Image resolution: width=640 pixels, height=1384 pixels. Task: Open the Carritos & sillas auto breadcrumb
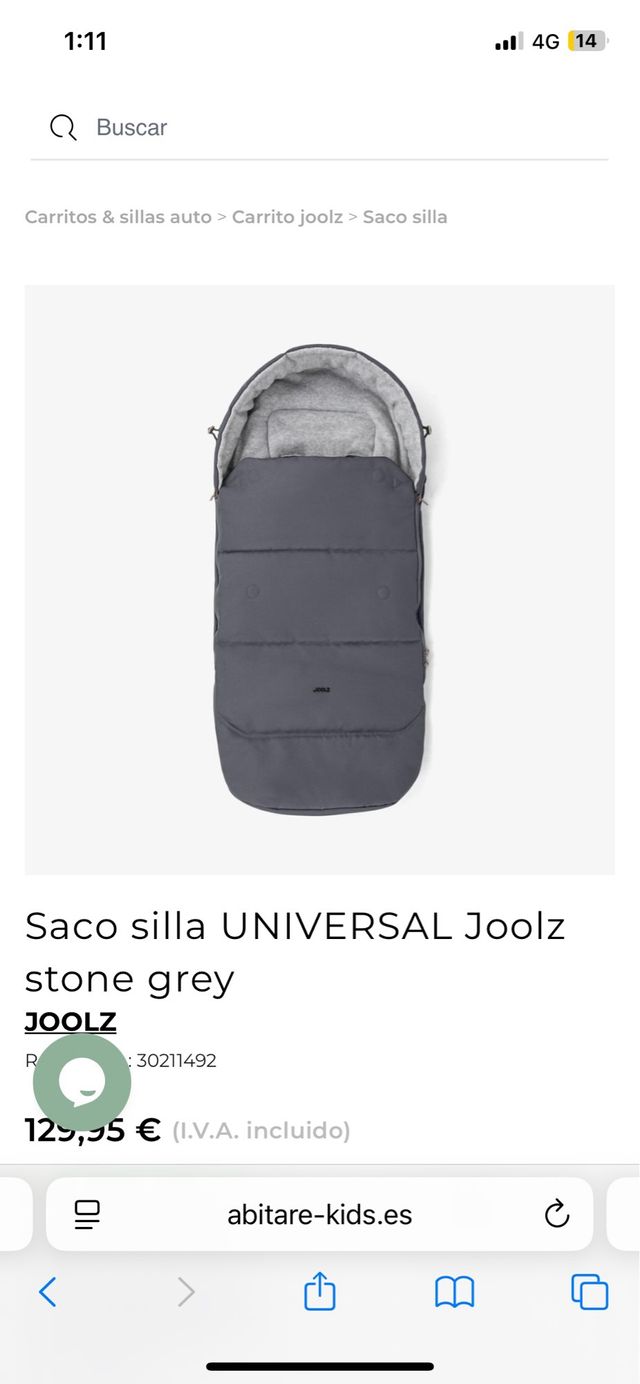pyautogui.click(x=118, y=217)
